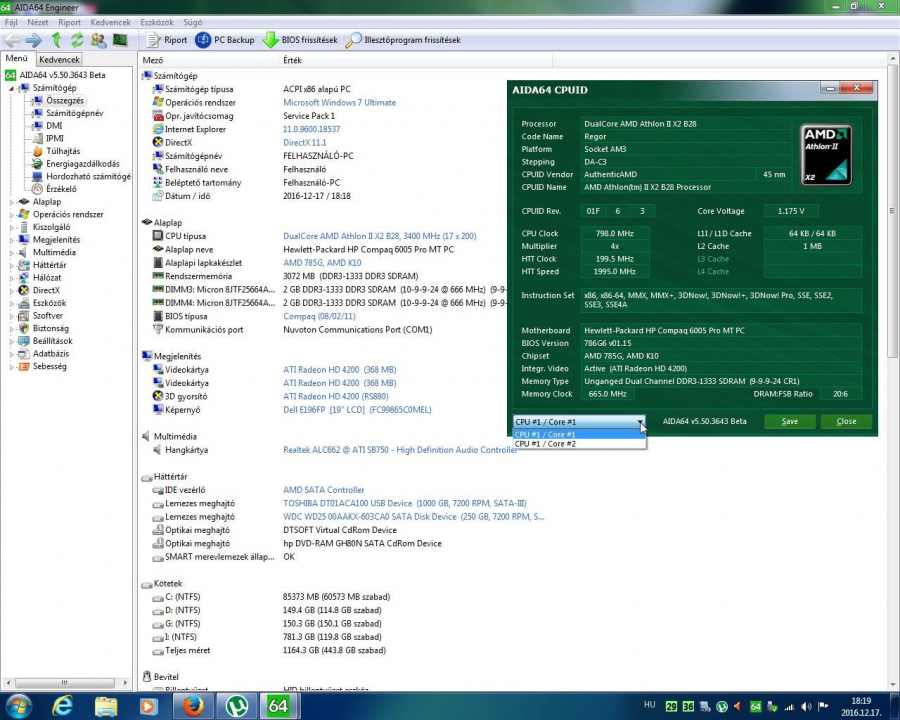Select Számítógépnév in the tree
900x720 pixels.
point(75,113)
